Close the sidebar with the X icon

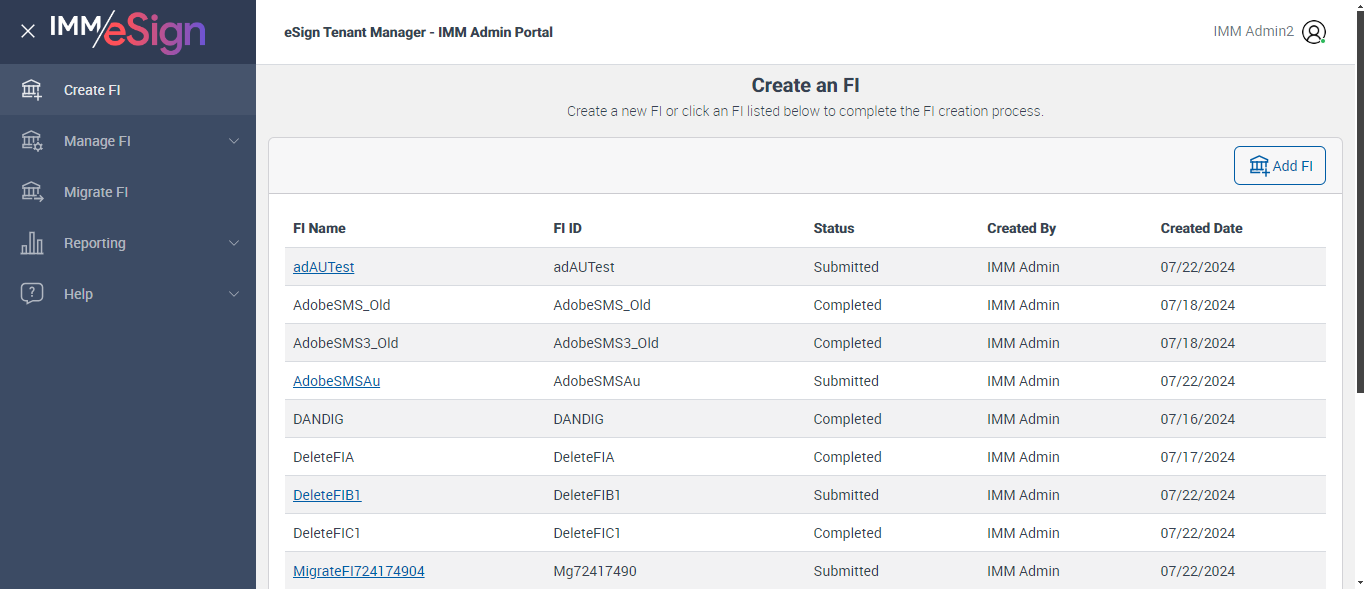point(28,31)
